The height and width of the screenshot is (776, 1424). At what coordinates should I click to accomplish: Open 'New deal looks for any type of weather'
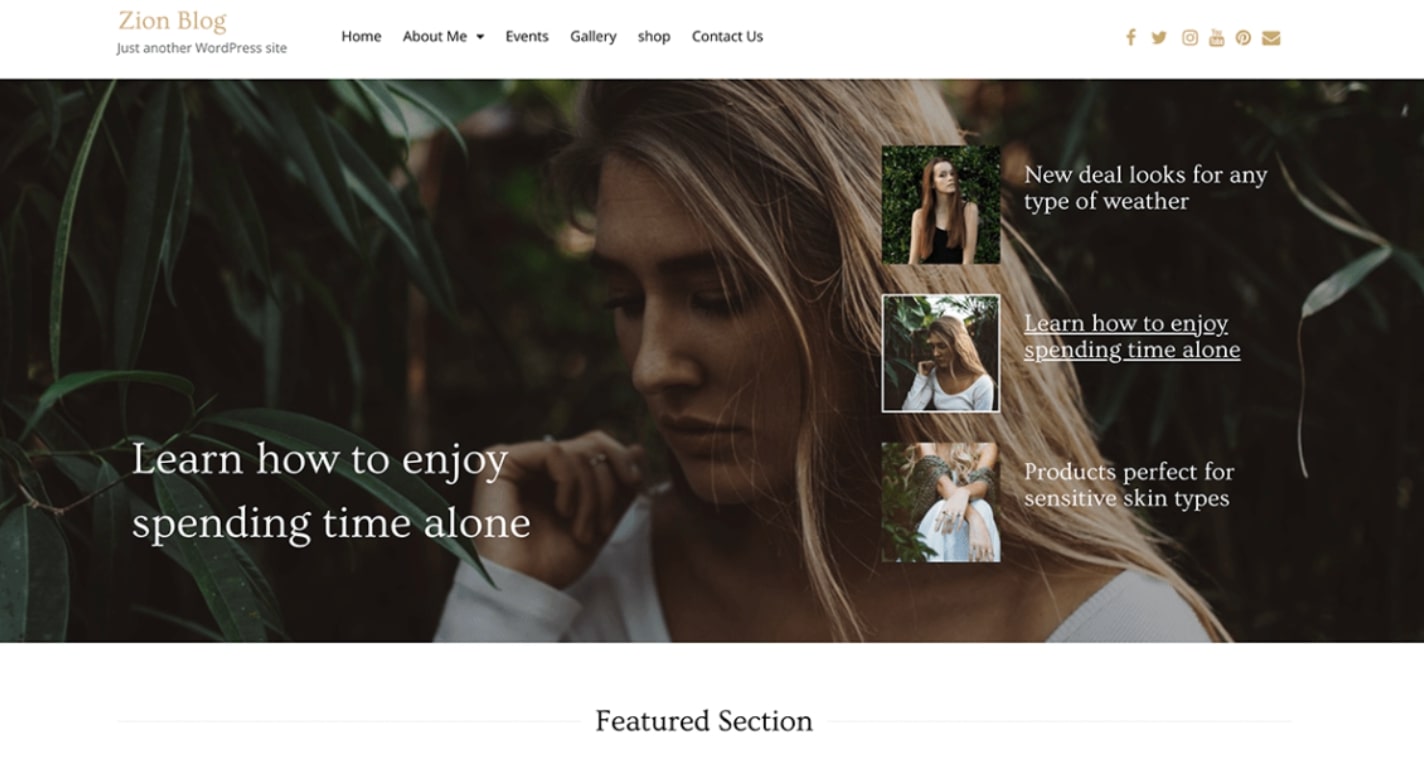[x=1145, y=188]
